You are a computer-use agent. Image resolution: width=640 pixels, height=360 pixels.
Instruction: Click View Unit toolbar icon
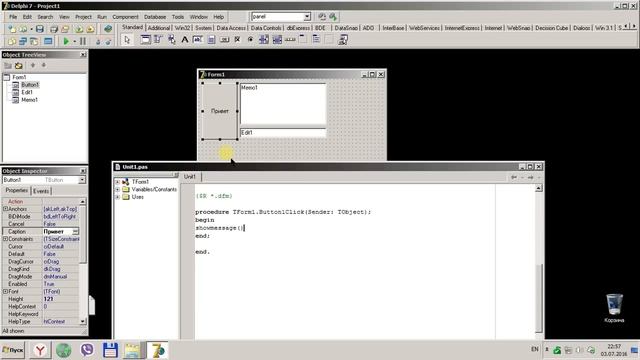click(x=12, y=41)
